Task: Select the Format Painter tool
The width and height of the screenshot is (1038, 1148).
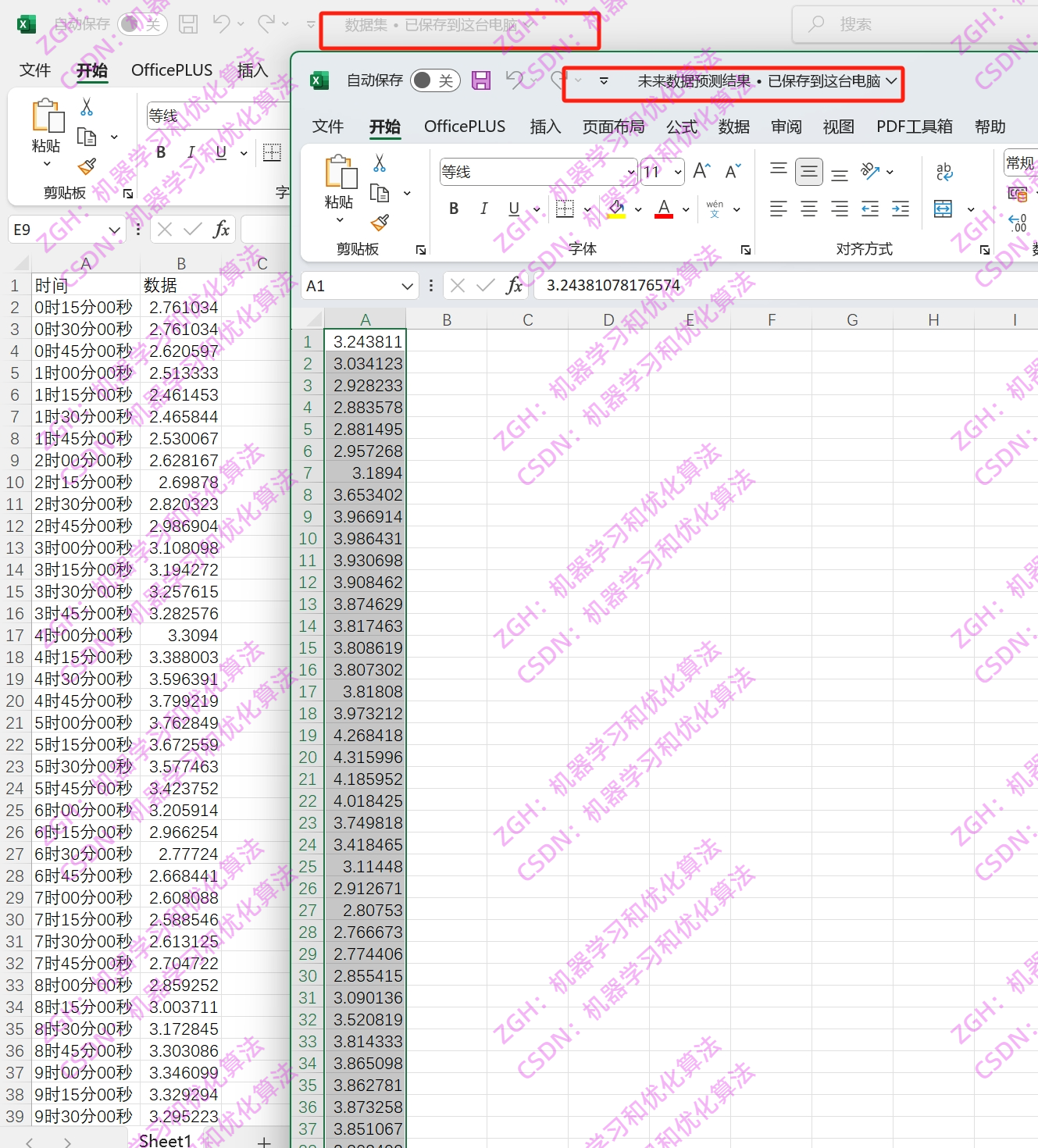Action: [380, 223]
